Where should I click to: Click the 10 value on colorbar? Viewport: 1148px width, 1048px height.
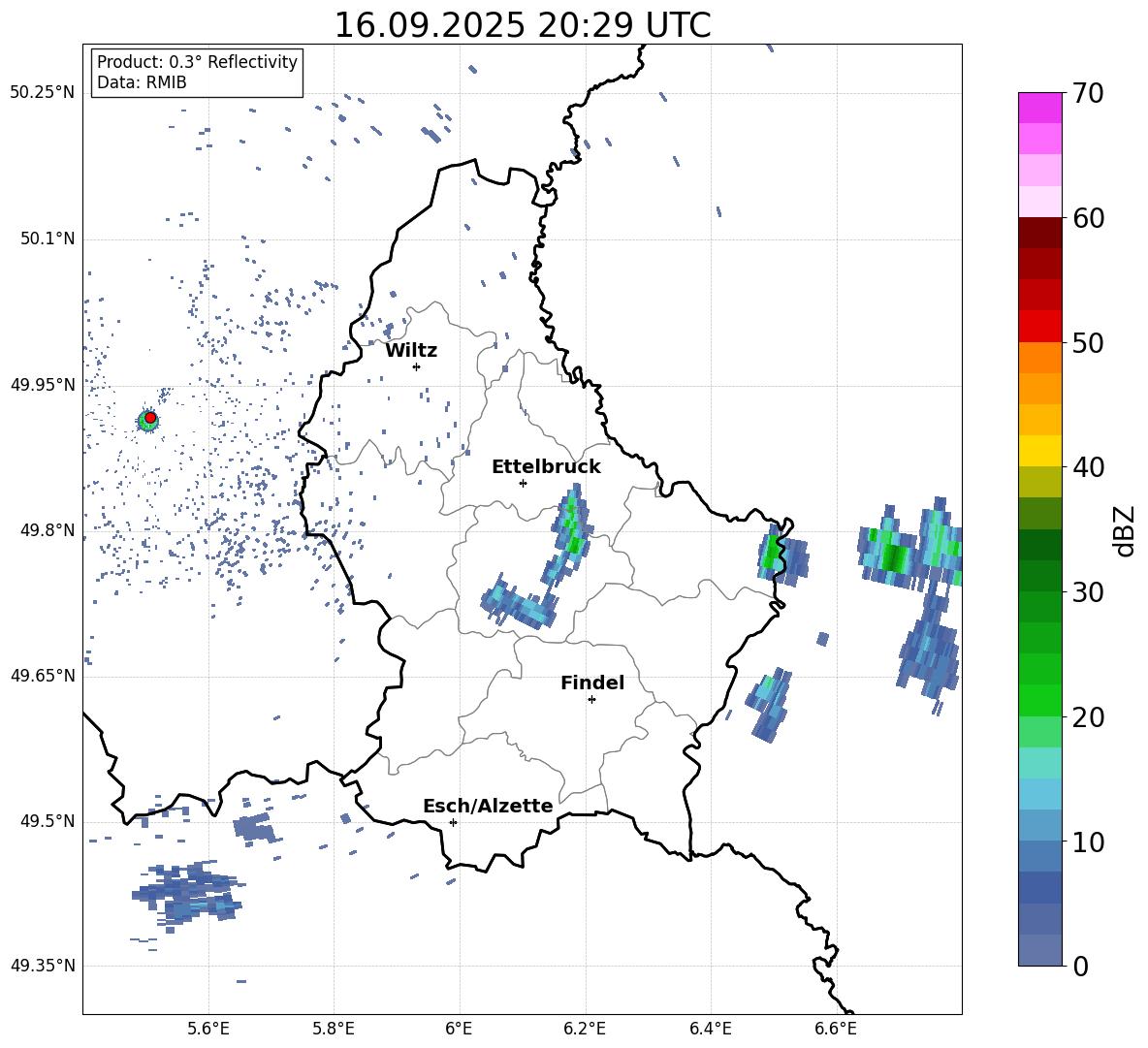coord(1088,842)
